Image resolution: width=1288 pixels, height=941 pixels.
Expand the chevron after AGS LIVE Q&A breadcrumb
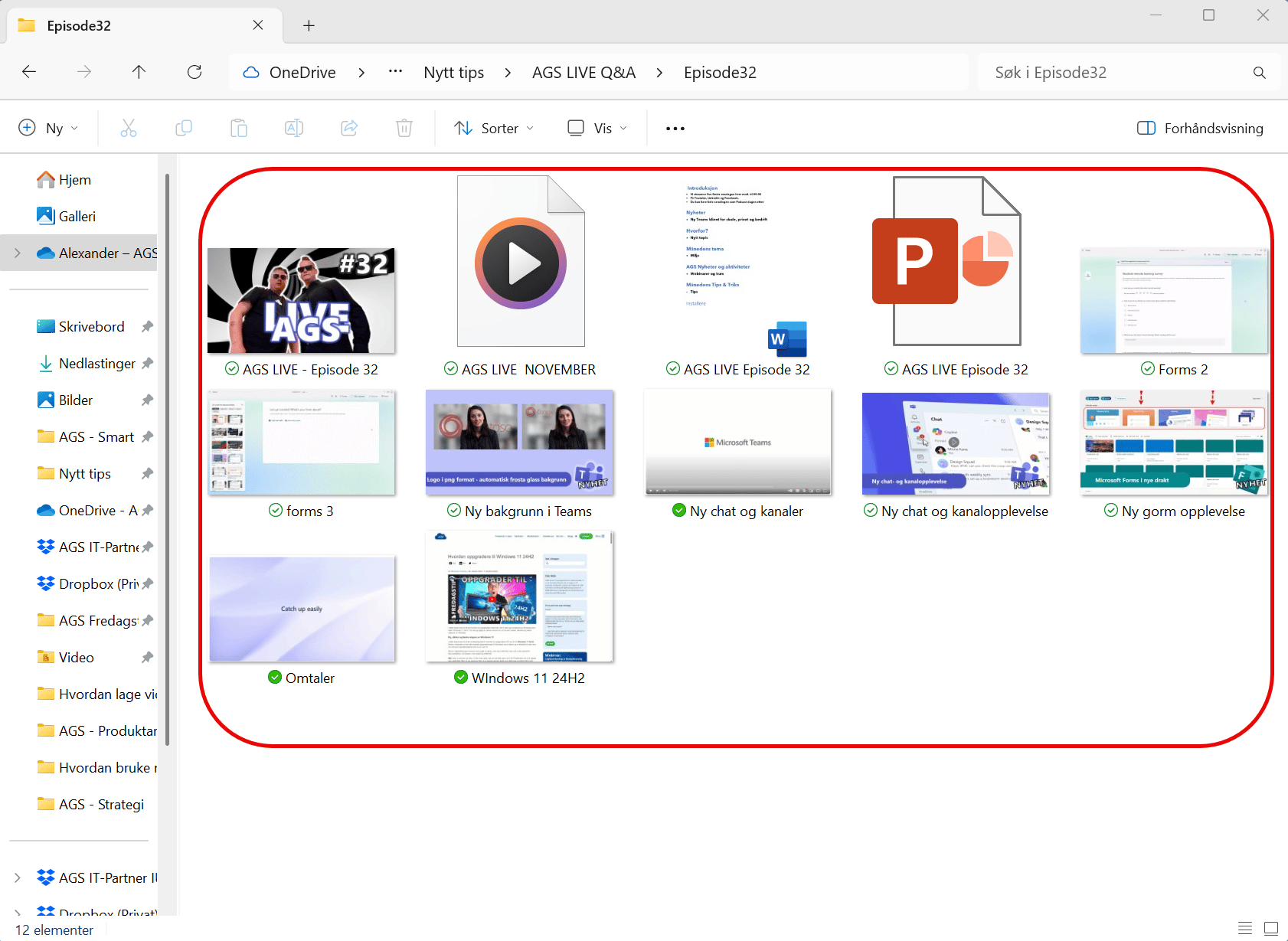pos(659,73)
